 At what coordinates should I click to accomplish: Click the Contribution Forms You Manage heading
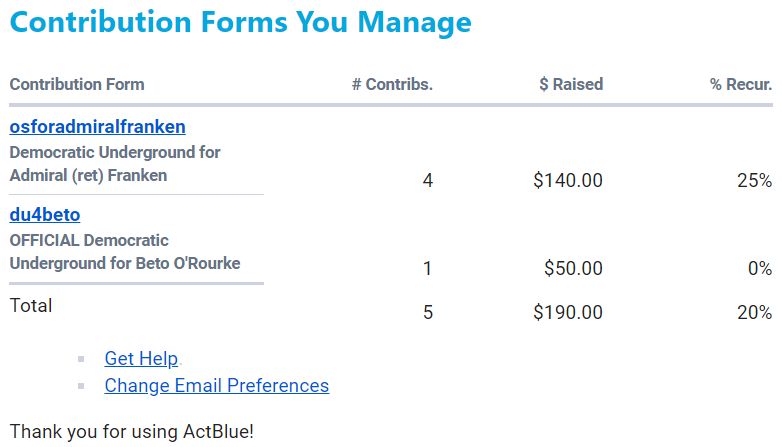(240, 22)
